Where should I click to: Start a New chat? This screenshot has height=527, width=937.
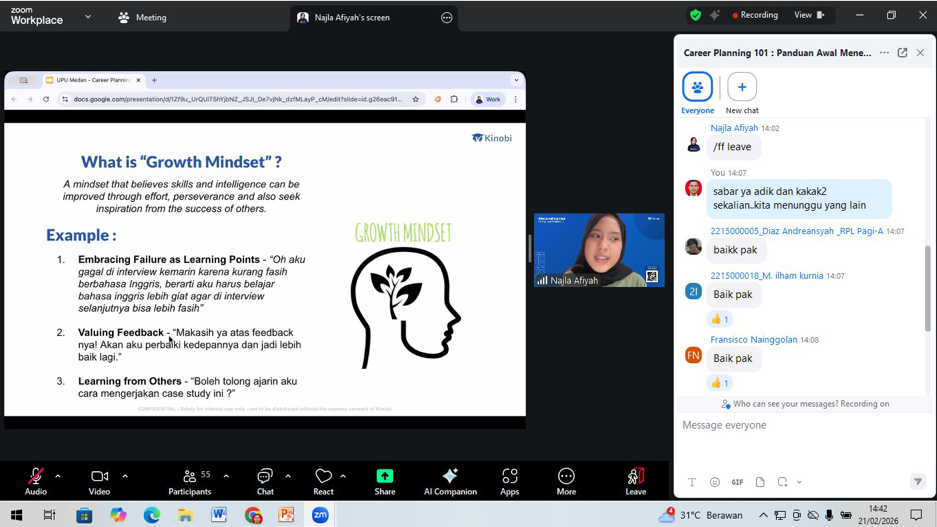742,88
